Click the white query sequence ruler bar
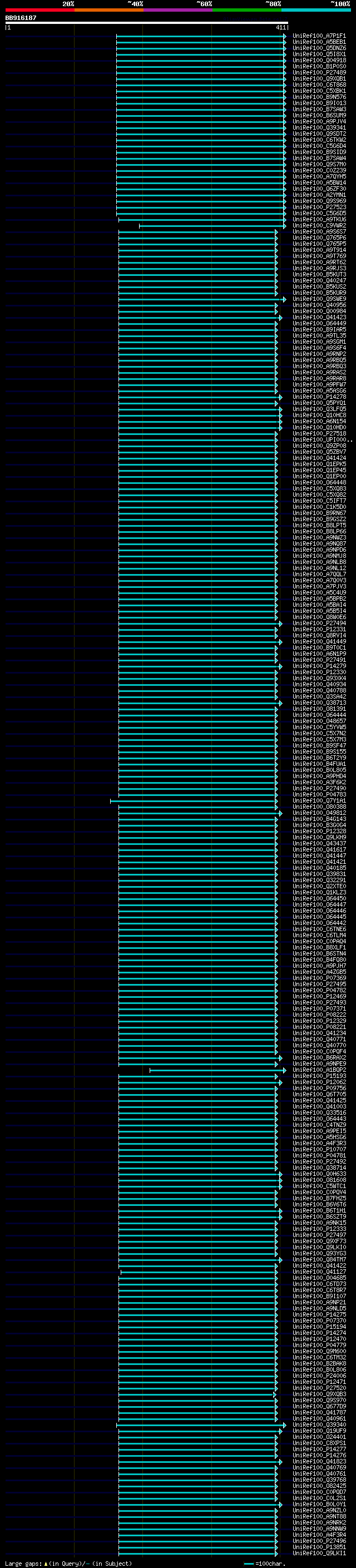The width and height of the screenshot is (356, 1568). tap(146, 23)
